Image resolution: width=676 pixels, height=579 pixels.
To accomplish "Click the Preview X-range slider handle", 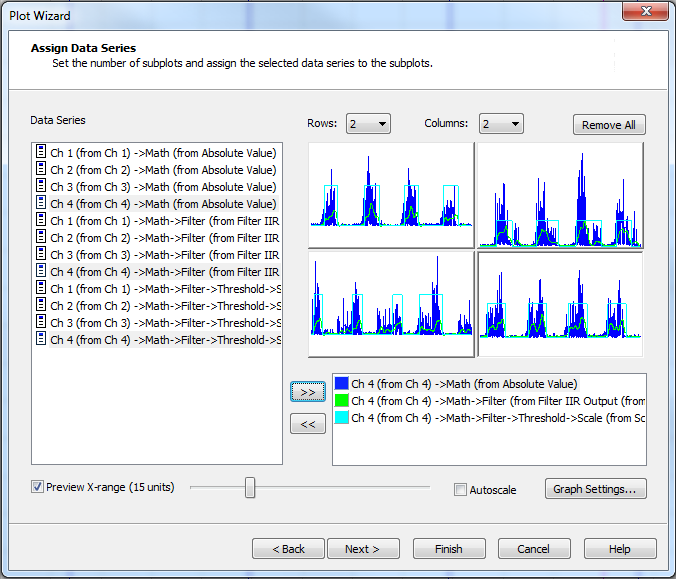I will point(250,487).
